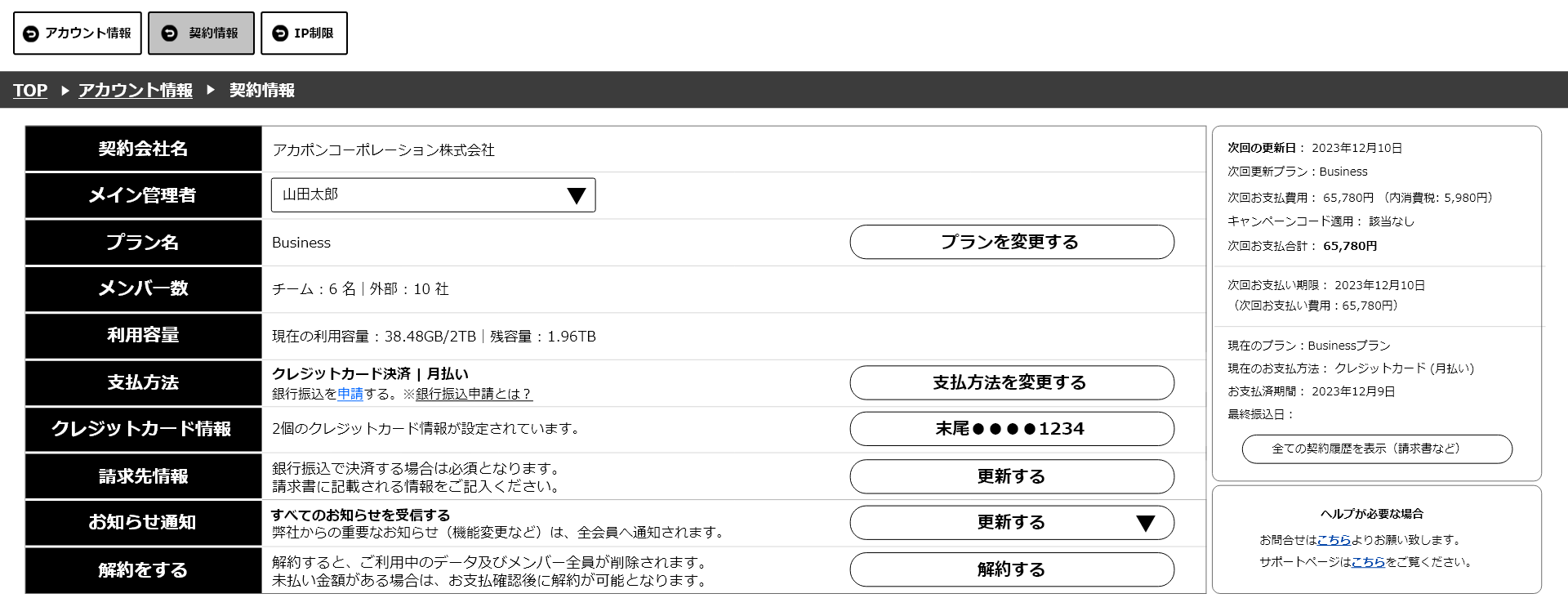1568x616 pixels.
Task: Click the 申請 link for bank transfer
Action: (350, 394)
